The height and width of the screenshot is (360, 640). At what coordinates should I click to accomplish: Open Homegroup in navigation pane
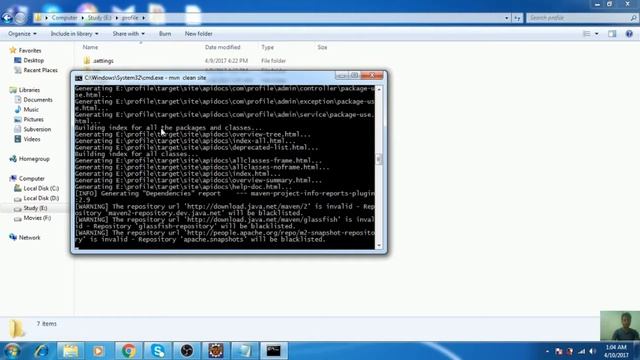[x=34, y=159]
